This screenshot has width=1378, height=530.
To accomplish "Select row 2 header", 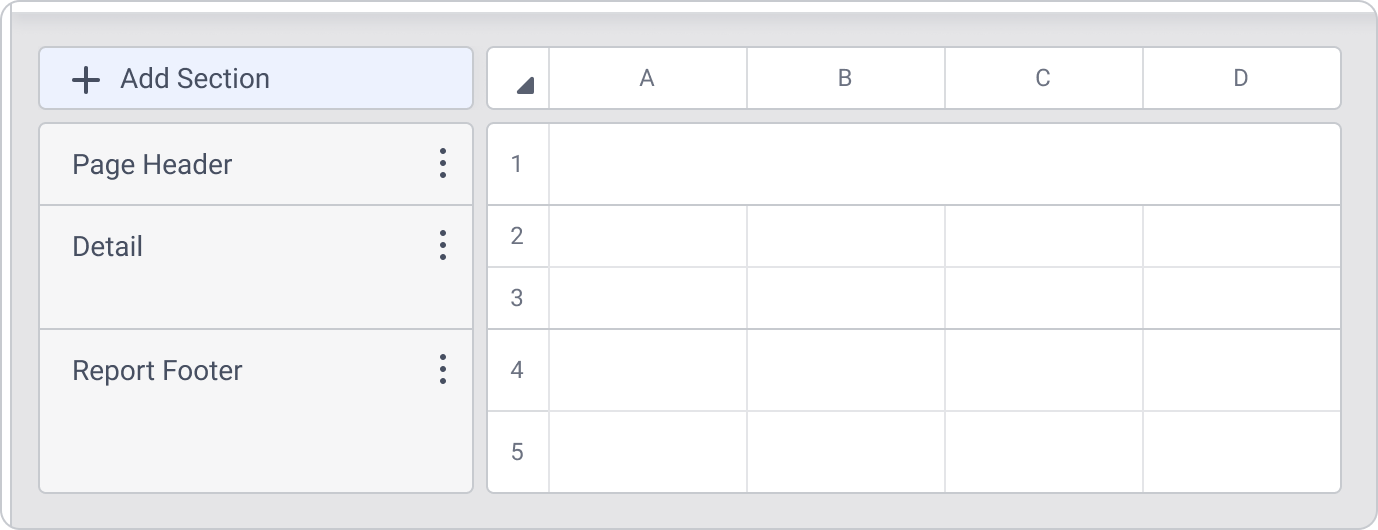I will click(517, 236).
